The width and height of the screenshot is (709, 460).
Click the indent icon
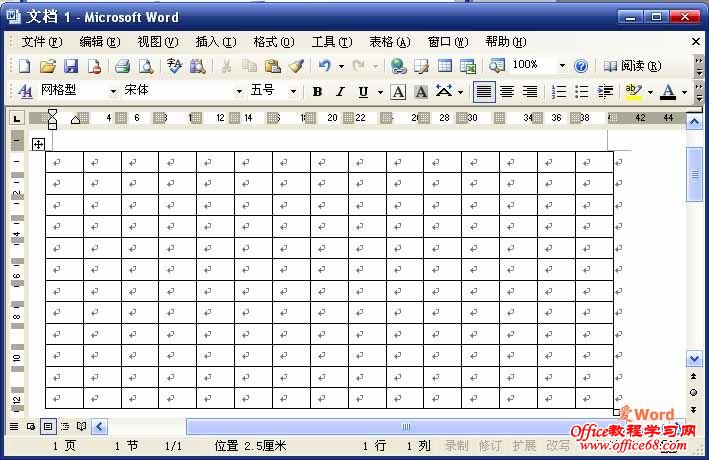(x=605, y=92)
